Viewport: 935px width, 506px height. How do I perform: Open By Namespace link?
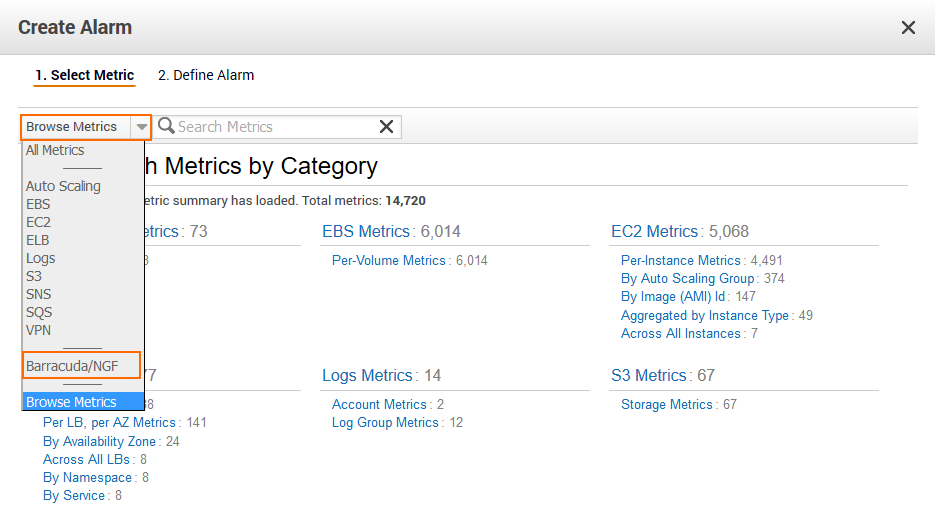pyautogui.click(x=87, y=477)
